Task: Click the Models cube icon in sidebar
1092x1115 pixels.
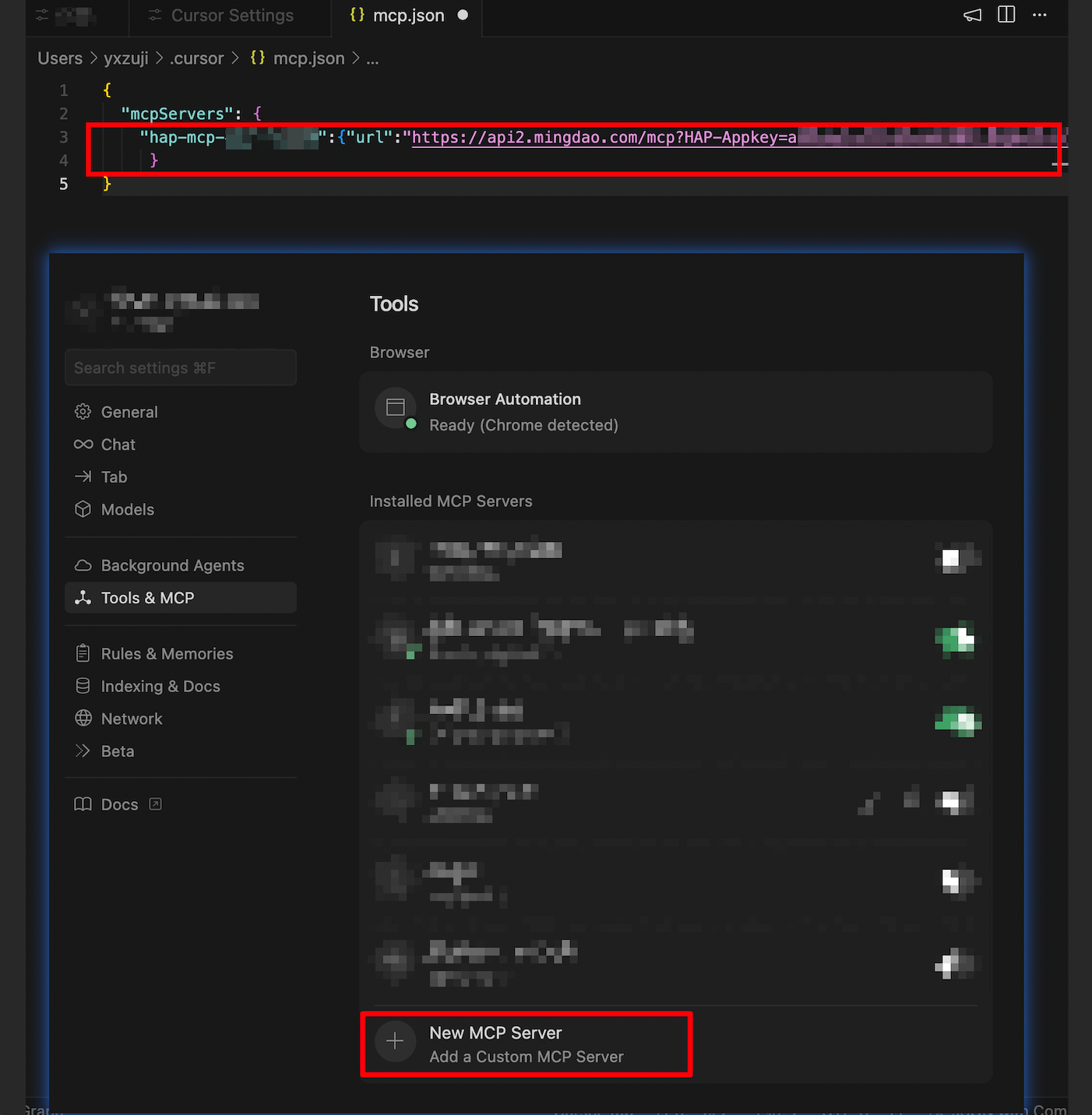Action: [x=83, y=509]
